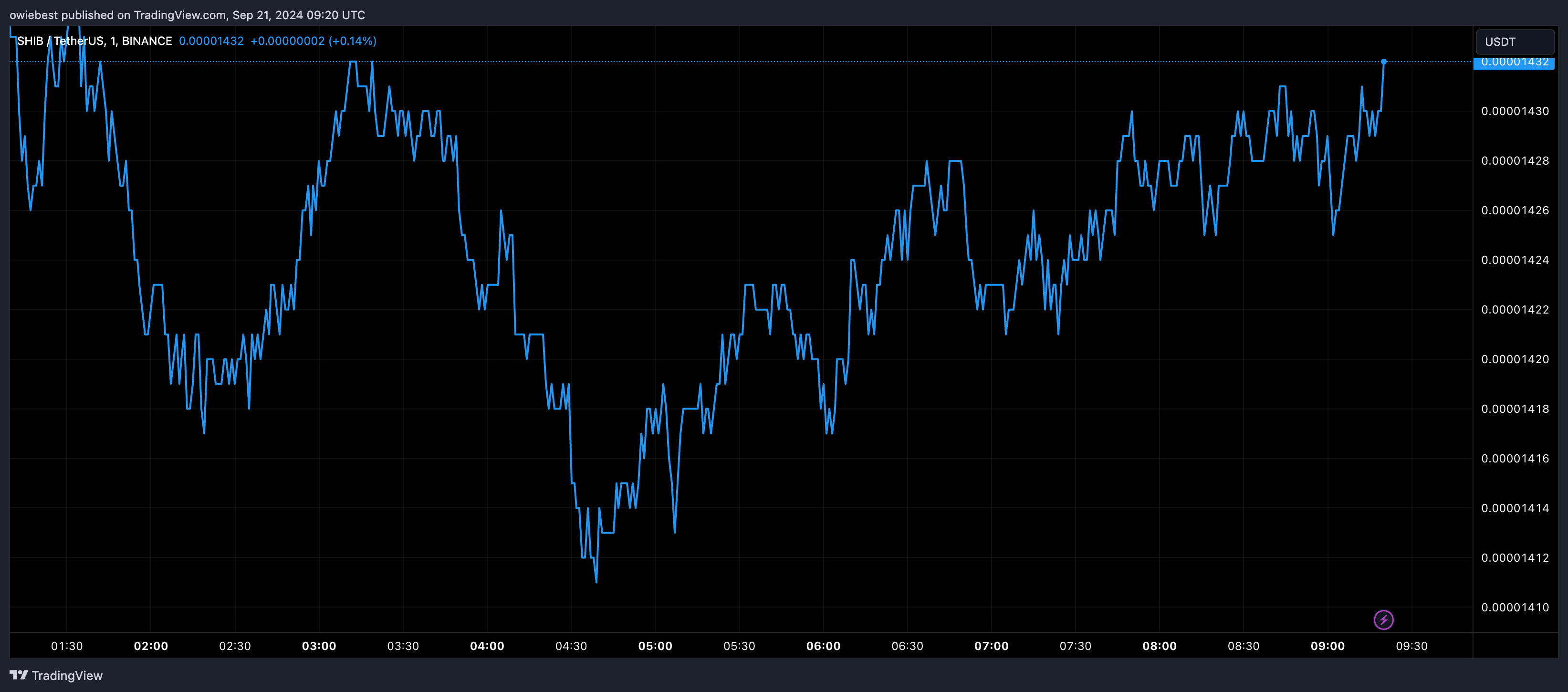
Task: Open the USDT currency selector
Action: [1514, 42]
